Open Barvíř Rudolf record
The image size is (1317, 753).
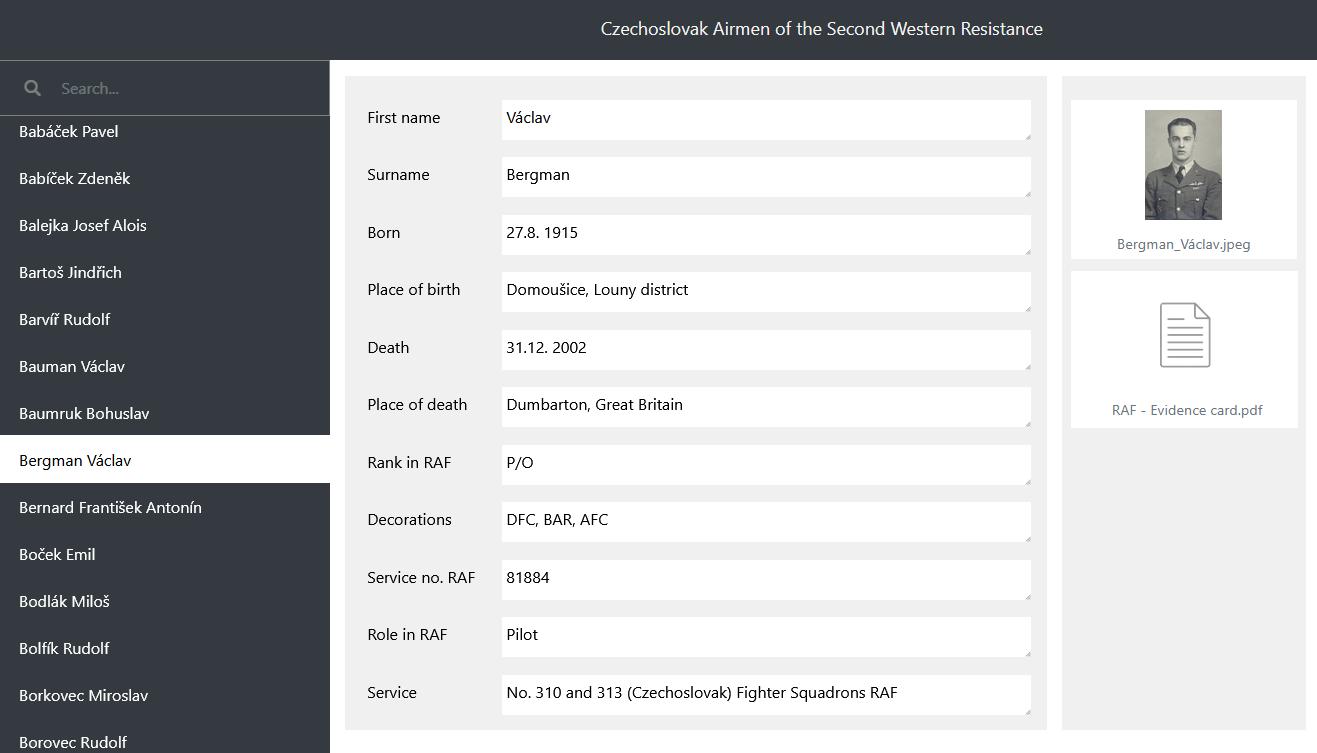pyautogui.click(x=165, y=319)
